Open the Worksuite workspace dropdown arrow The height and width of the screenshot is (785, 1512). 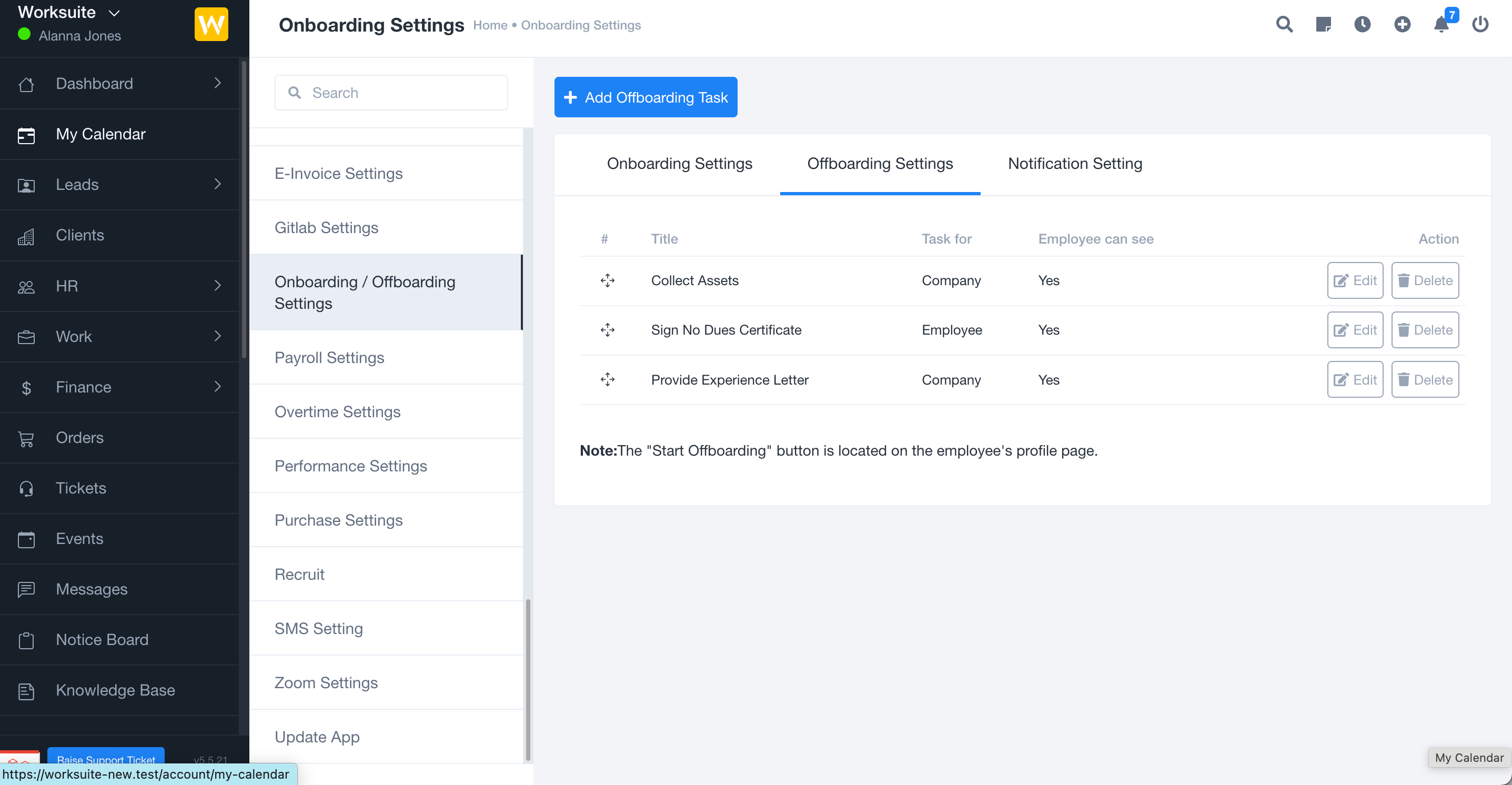point(115,13)
